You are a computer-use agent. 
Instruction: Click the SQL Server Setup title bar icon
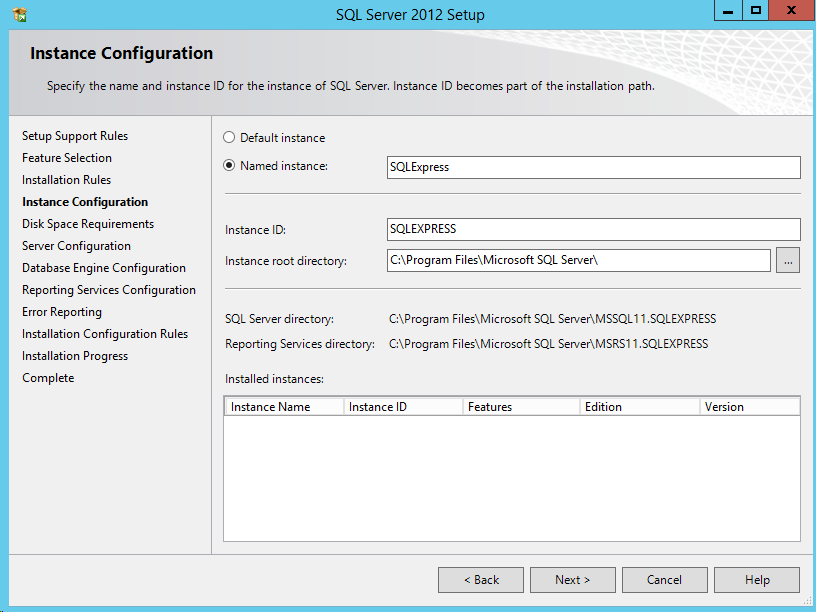pyautogui.click(x=19, y=15)
